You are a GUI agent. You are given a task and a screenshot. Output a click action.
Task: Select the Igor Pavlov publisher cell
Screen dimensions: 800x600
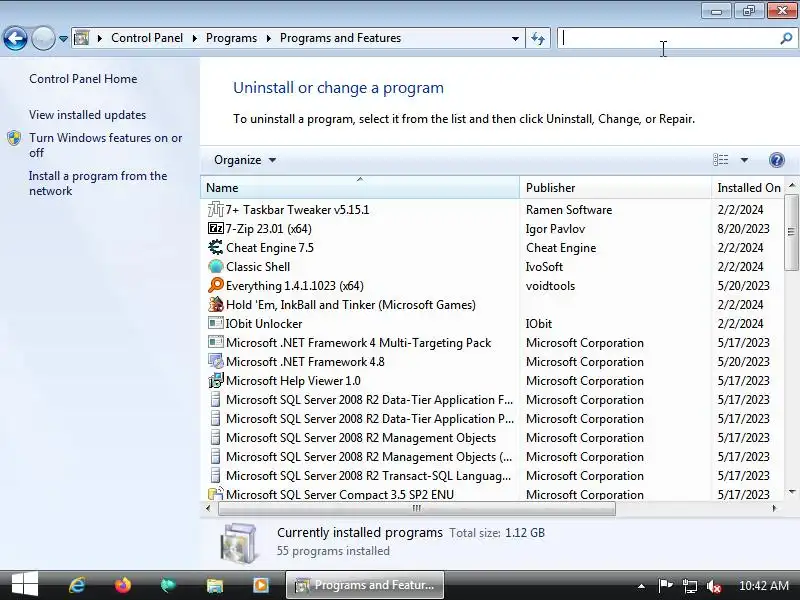click(x=555, y=229)
